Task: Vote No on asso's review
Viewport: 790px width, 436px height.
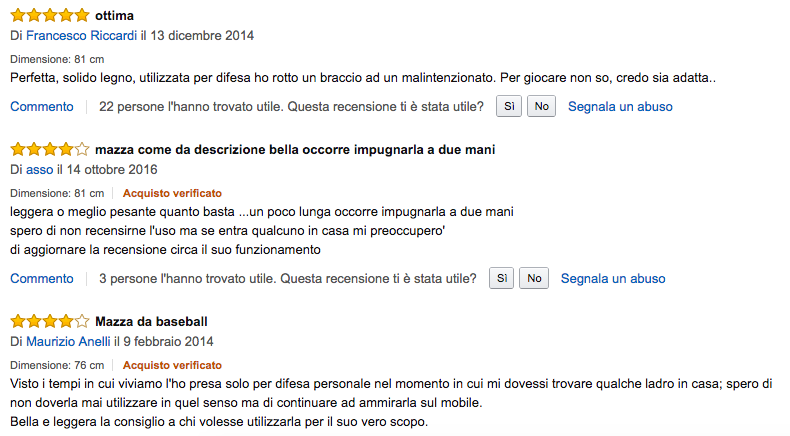Action: [x=534, y=278]
